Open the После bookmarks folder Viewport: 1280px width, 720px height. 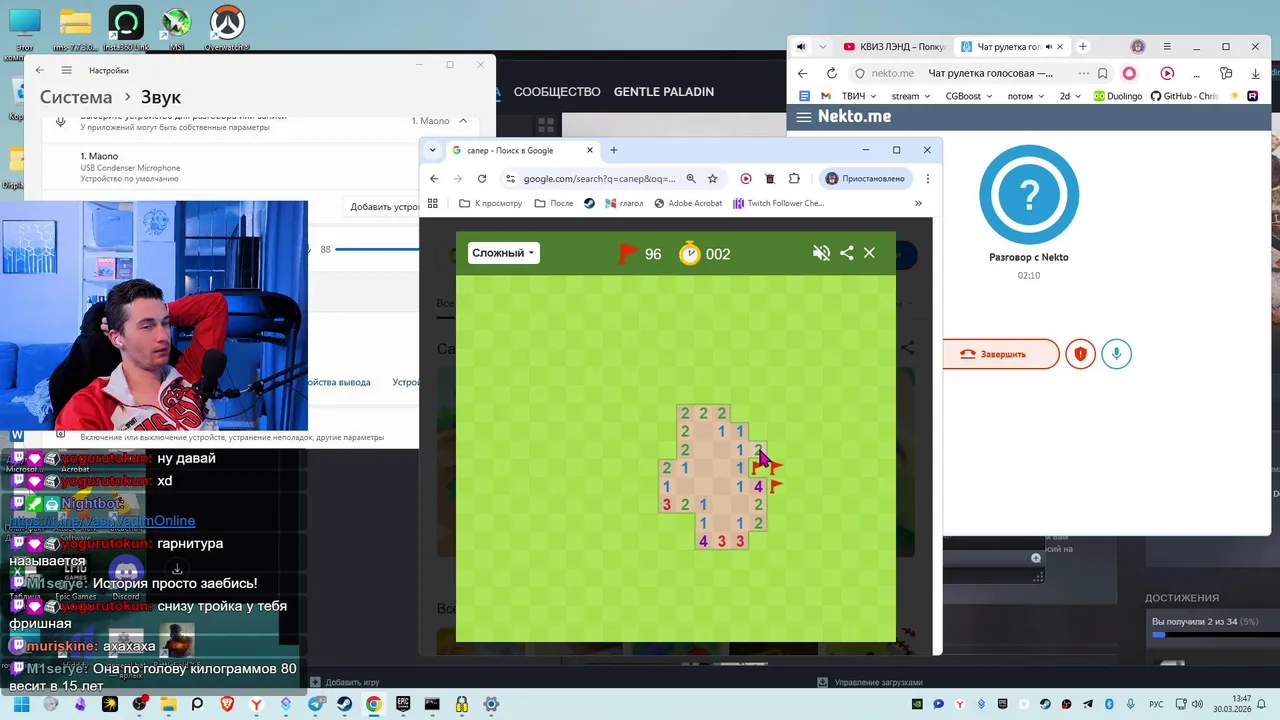pos(554,203)
